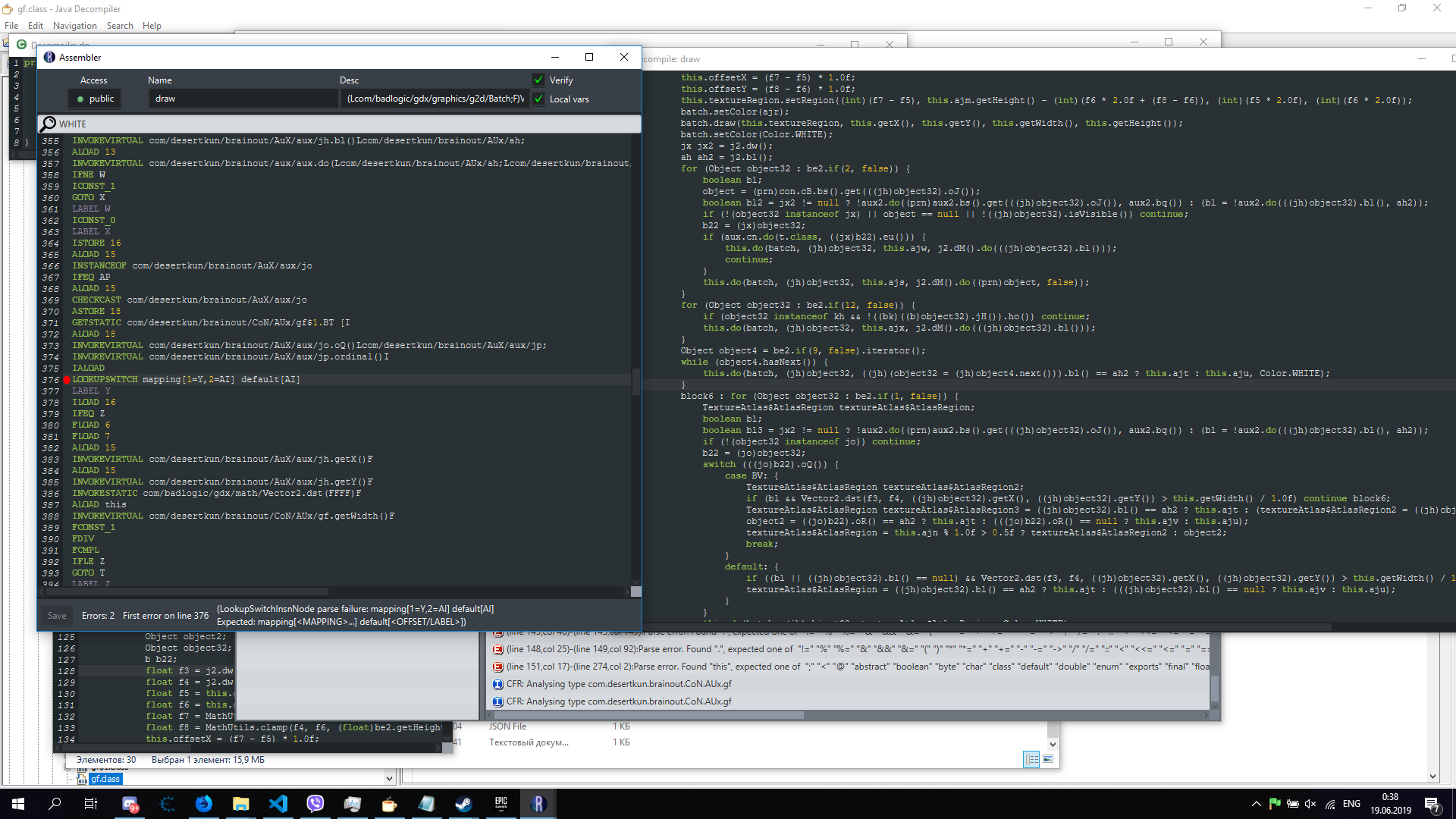Screen dimensions: 1456x819
Task: Switch to the details list view icon
Action: [1031, 759]
